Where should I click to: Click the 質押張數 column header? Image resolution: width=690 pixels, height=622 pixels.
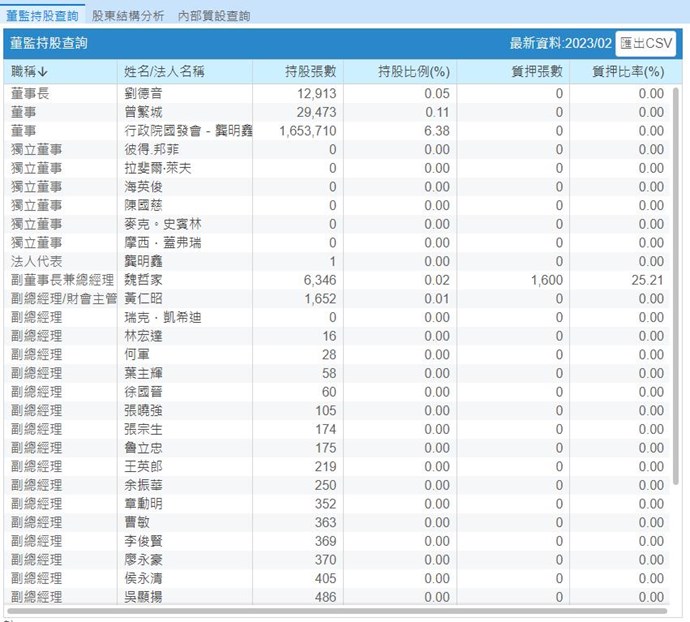tap(536, 72)
